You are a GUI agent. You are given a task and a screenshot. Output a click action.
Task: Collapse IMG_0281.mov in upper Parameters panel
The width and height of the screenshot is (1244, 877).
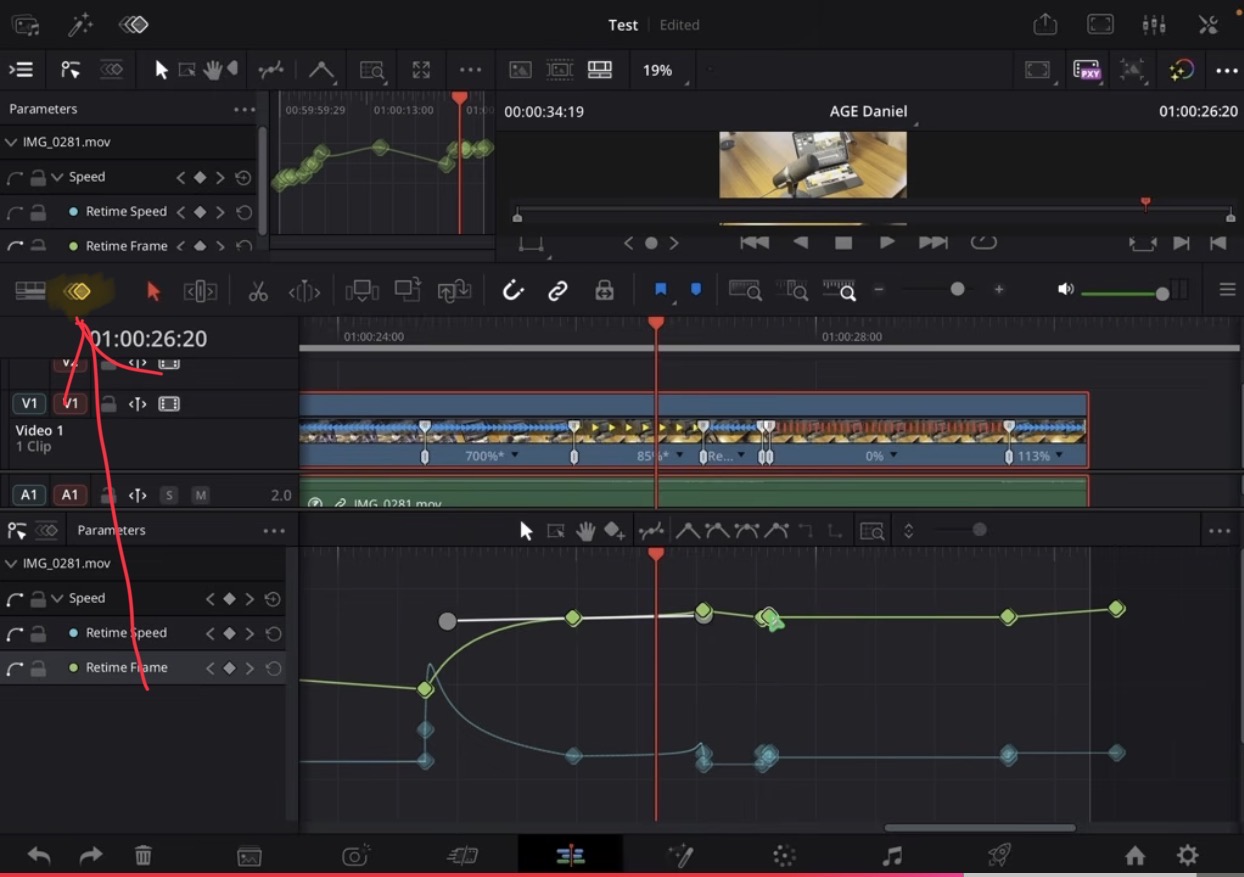(11, 142)
